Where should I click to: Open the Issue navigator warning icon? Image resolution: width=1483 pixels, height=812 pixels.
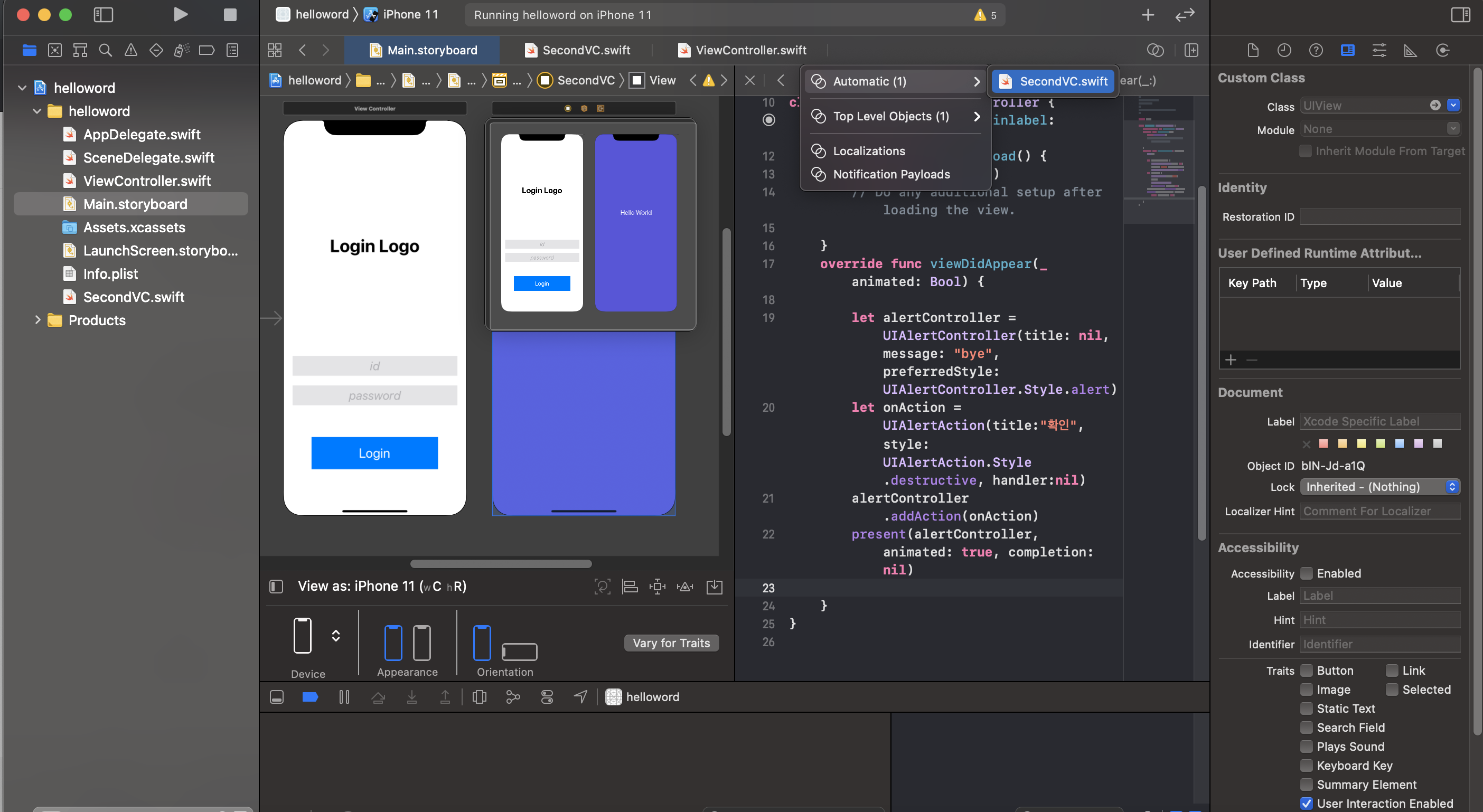coord(130,51)
